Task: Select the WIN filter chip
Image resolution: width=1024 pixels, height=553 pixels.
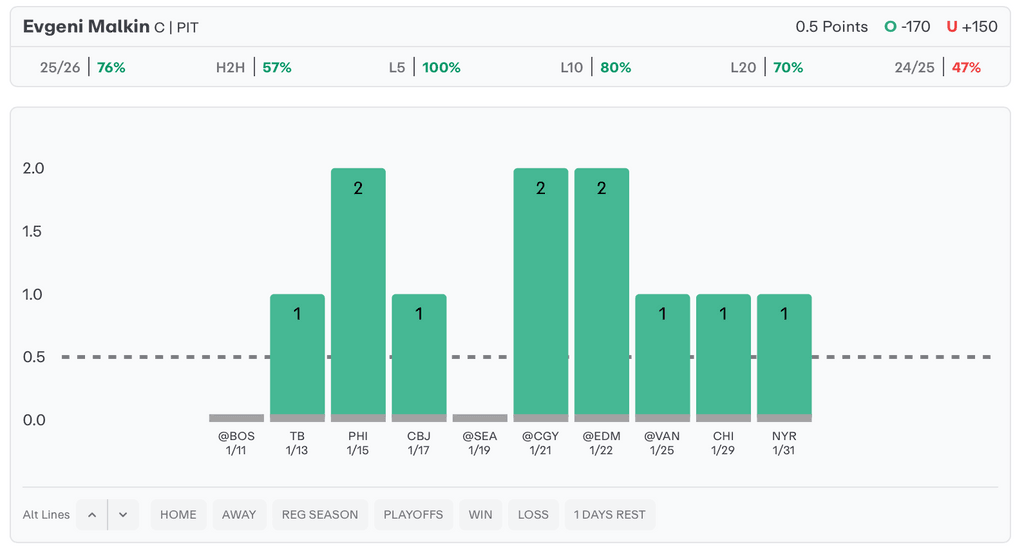Action: coord(480,515)
